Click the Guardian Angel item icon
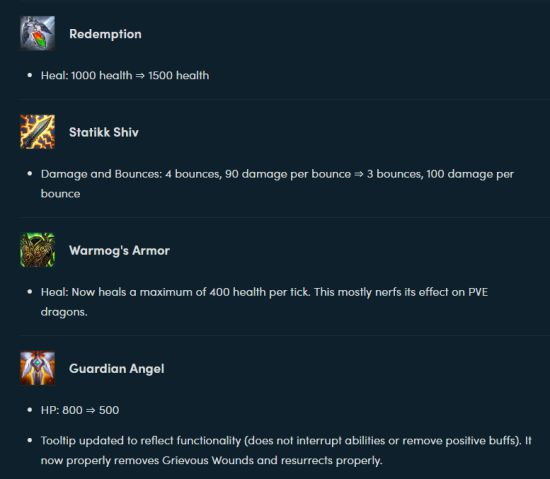 (38, 368)
